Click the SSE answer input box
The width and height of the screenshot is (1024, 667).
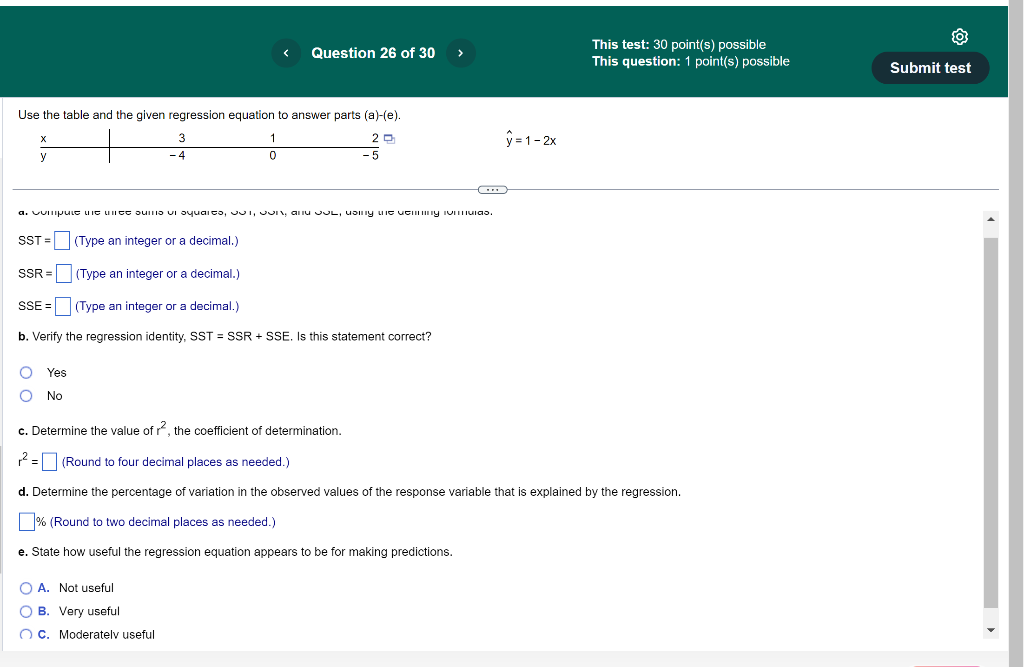point(62,305)
